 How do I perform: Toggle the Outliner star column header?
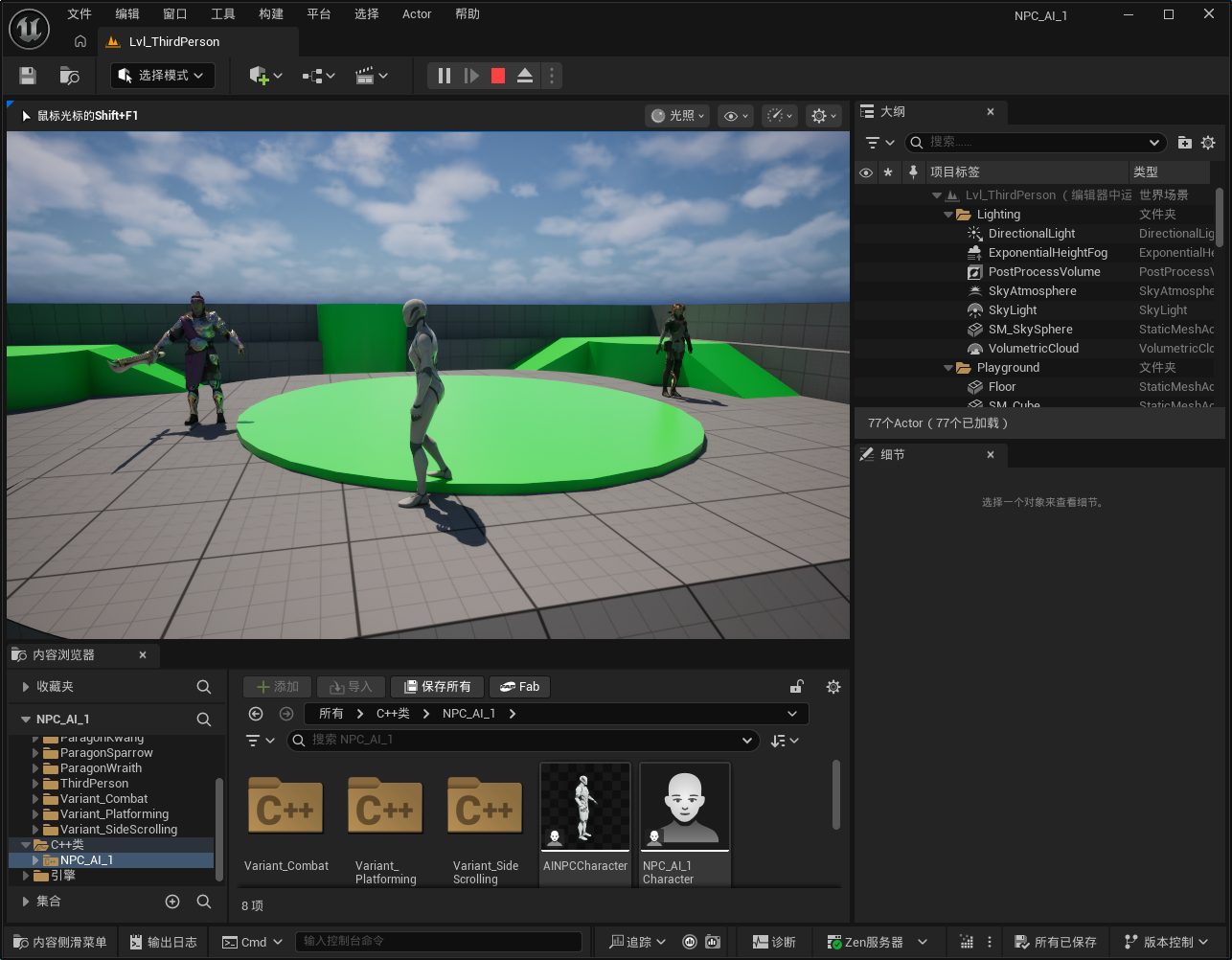point(888,172)
